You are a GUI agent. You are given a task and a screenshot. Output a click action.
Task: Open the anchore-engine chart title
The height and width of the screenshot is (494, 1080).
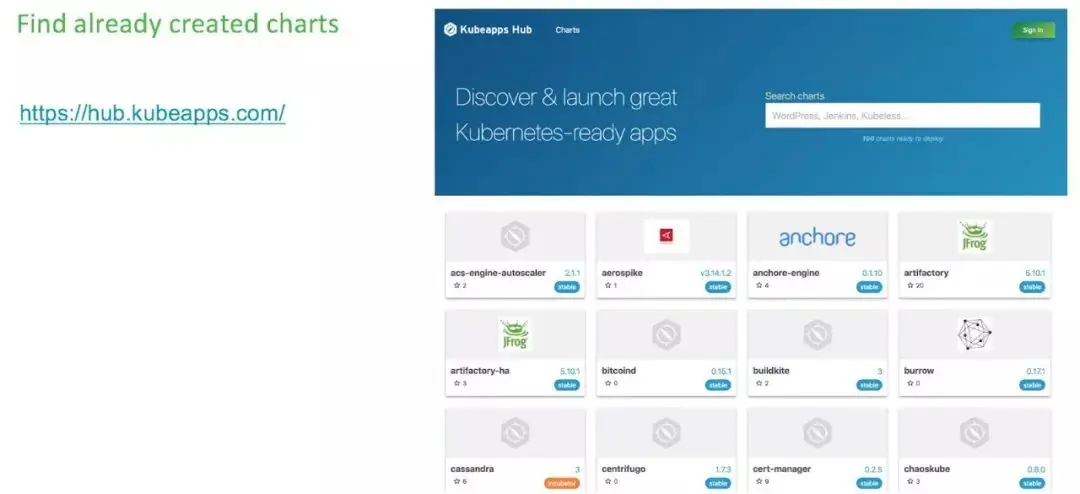[x=786, y=273]
